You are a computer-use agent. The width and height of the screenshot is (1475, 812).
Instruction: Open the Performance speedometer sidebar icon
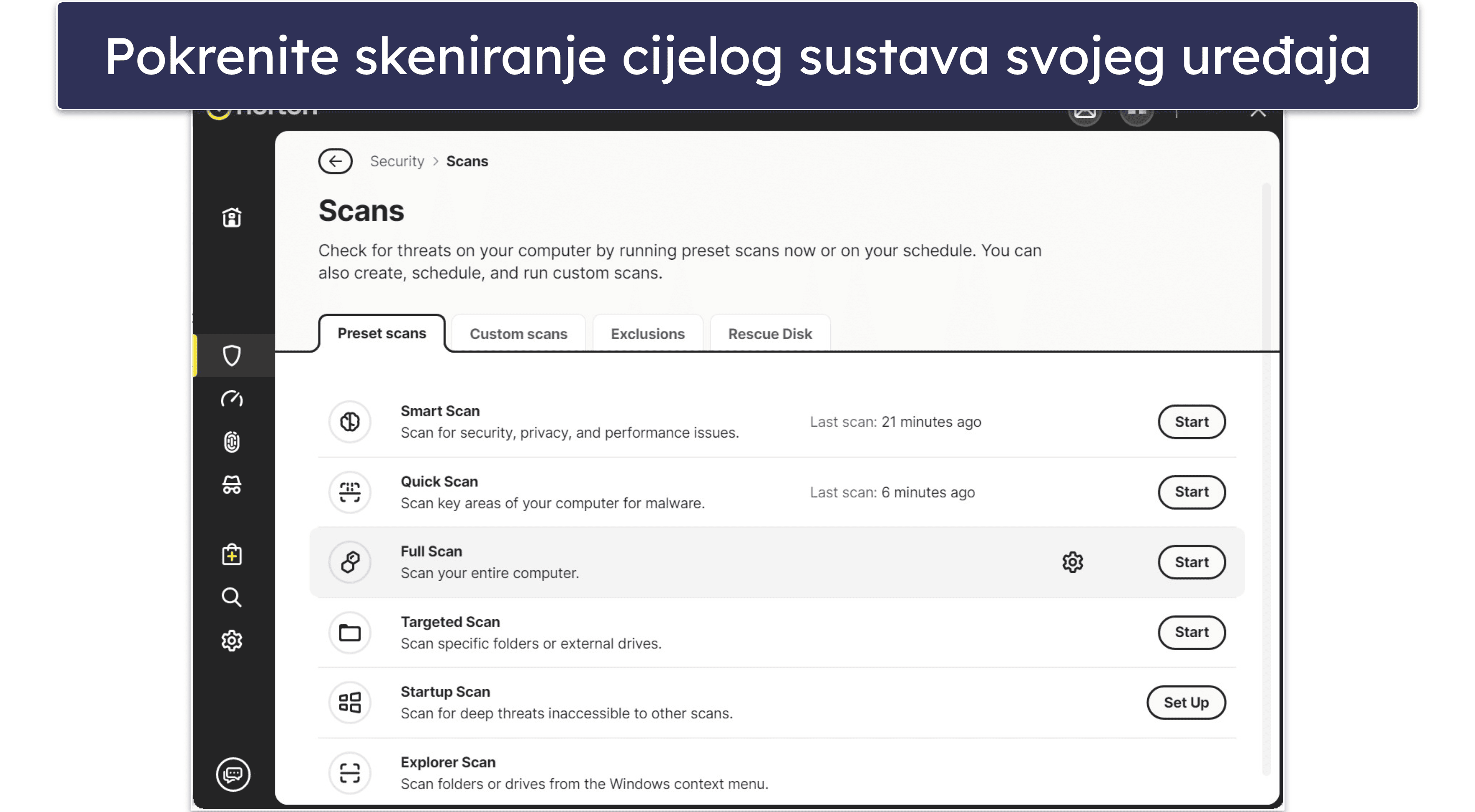(232, 398)
